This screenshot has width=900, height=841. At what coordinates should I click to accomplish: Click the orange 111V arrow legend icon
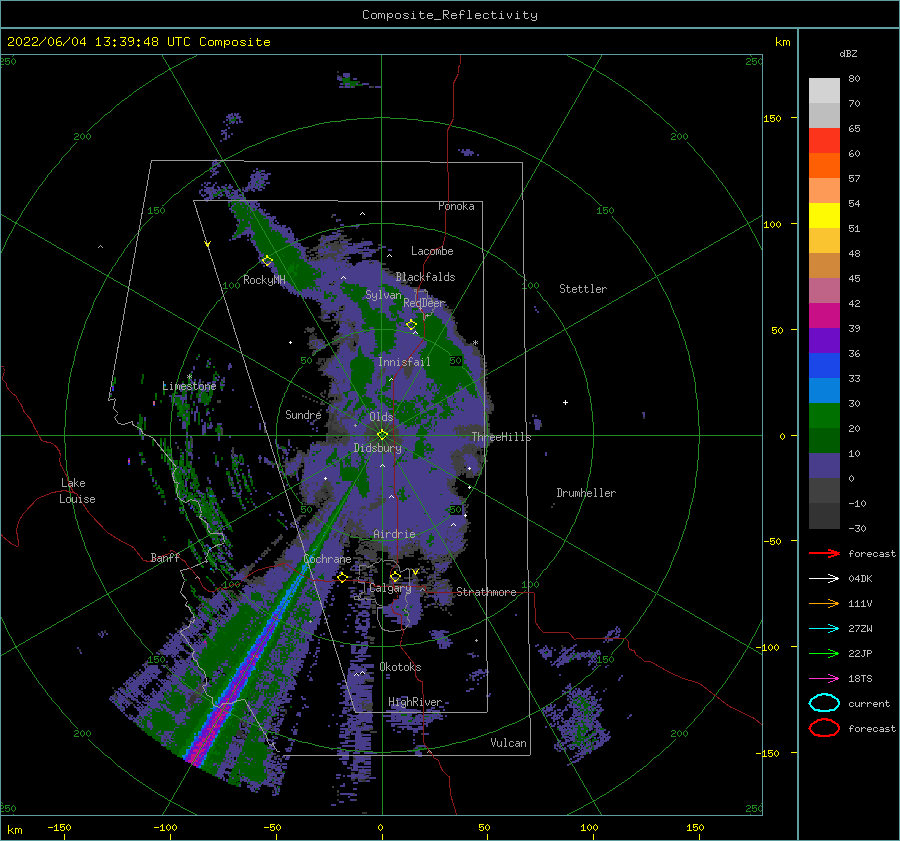pos(824,603)
